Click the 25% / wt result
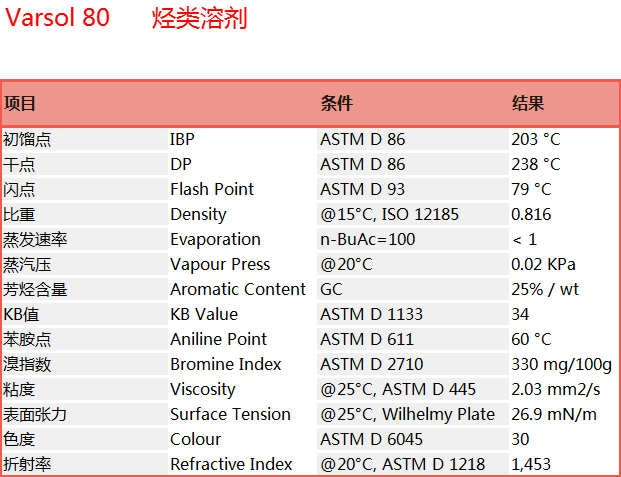 pos(545,289)
